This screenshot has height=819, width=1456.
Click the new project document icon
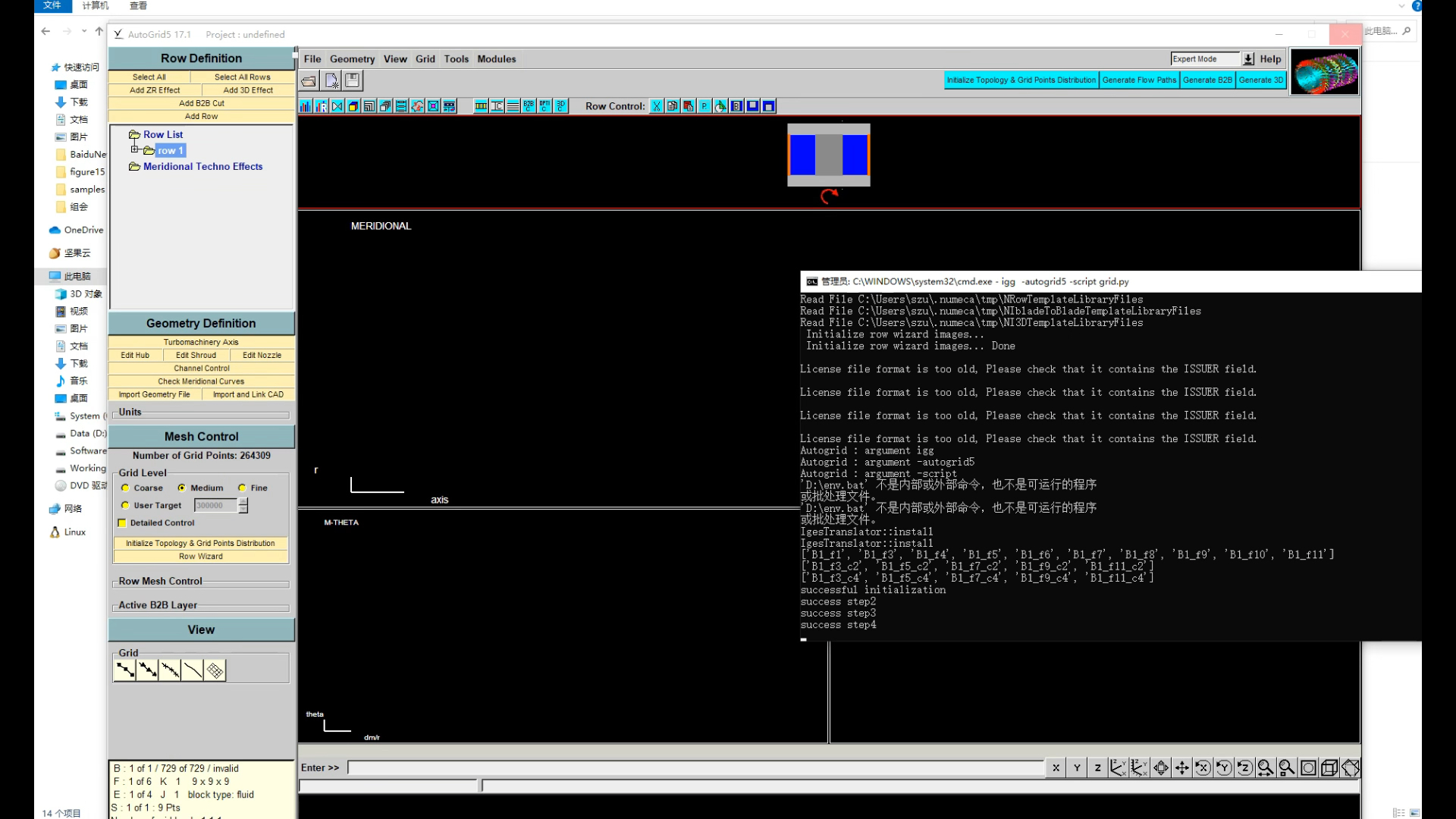pos(331,80)
